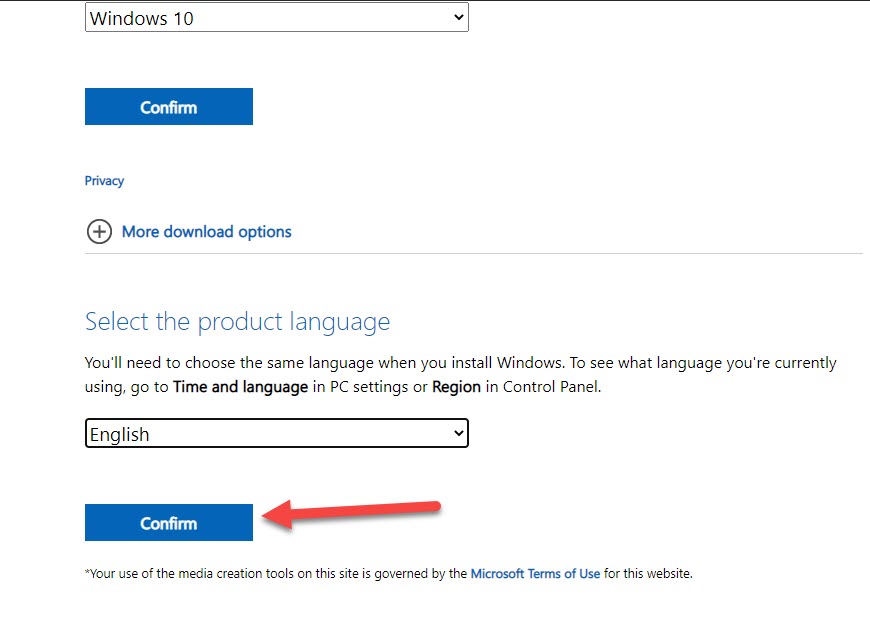Image resolution: width=870 pixels, height=626 pixels.
Task: Click the 'You'll need to choose the same language' sentence
Action: point(300,363)
